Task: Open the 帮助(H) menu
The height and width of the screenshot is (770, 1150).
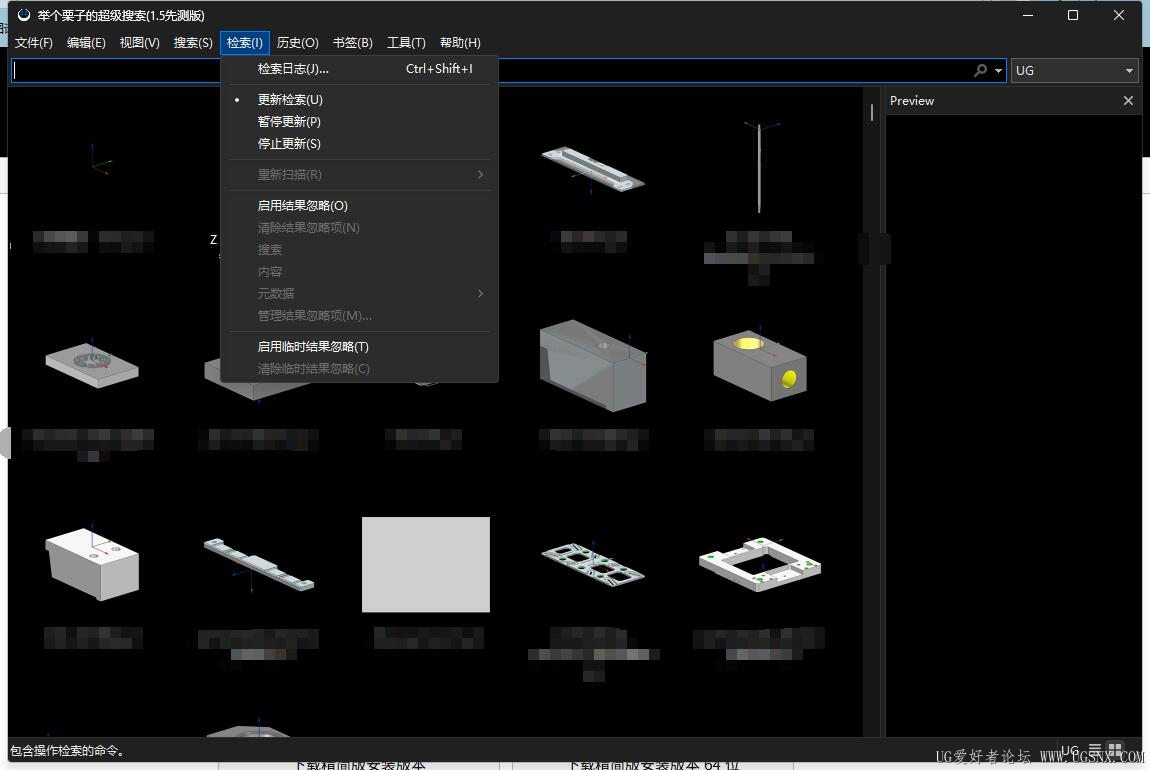Action: pos(460,43)
